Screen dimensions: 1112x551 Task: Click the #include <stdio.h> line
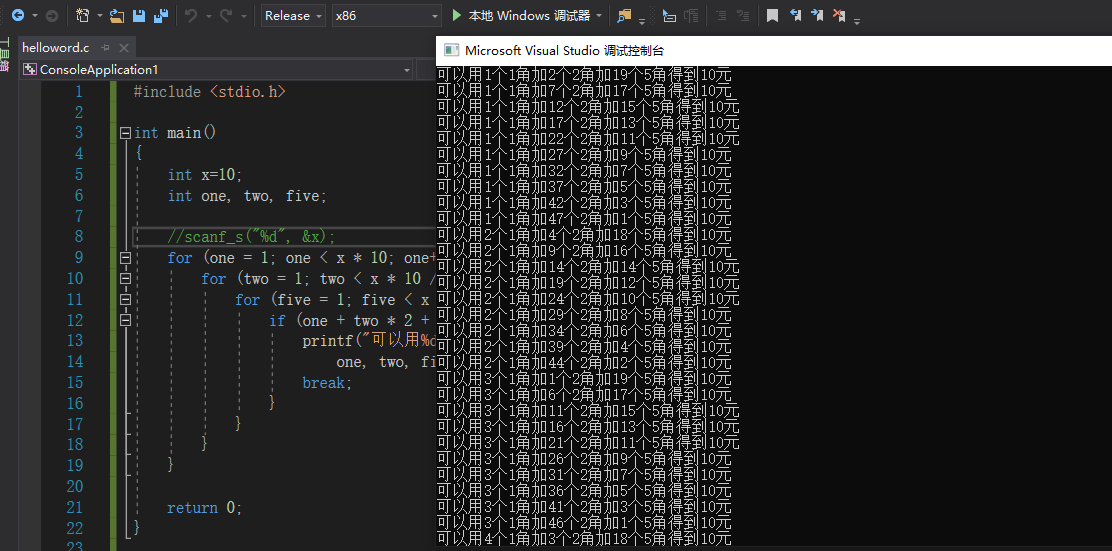coord(209,91)
